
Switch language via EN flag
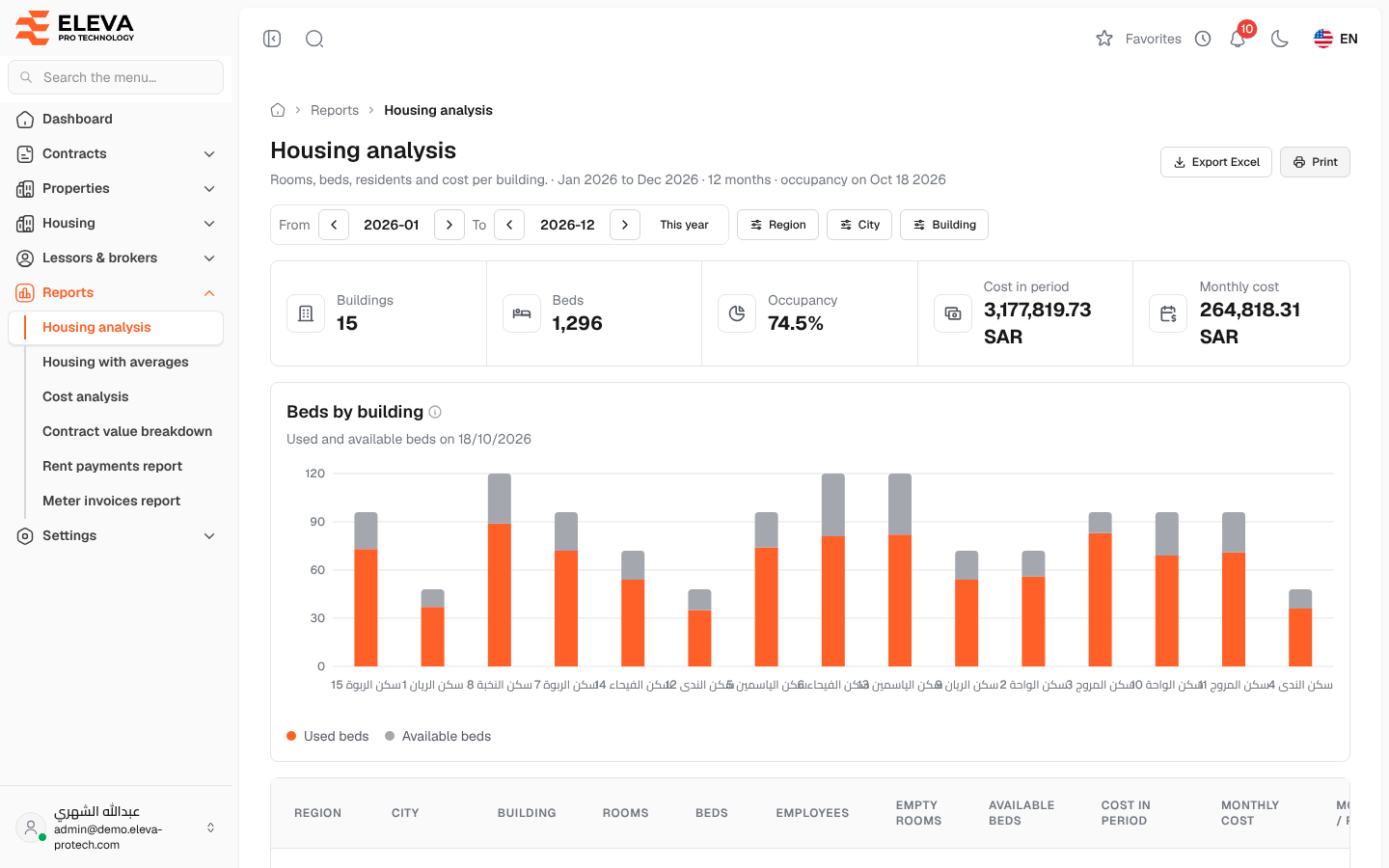[x=1336, y=39]
